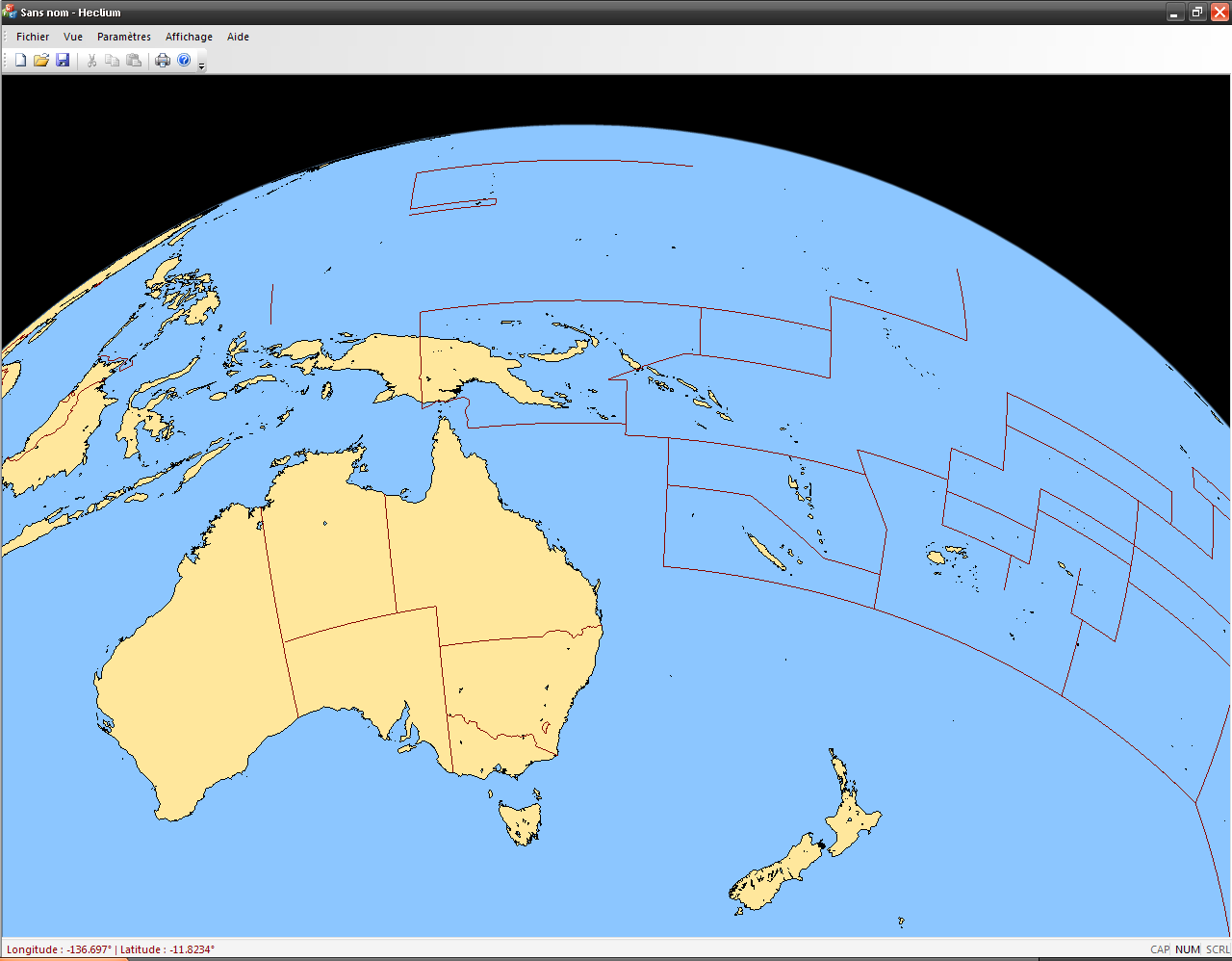Open the Vue menu
Screen dimensions: 1232x961
click(x=73, y=37)
